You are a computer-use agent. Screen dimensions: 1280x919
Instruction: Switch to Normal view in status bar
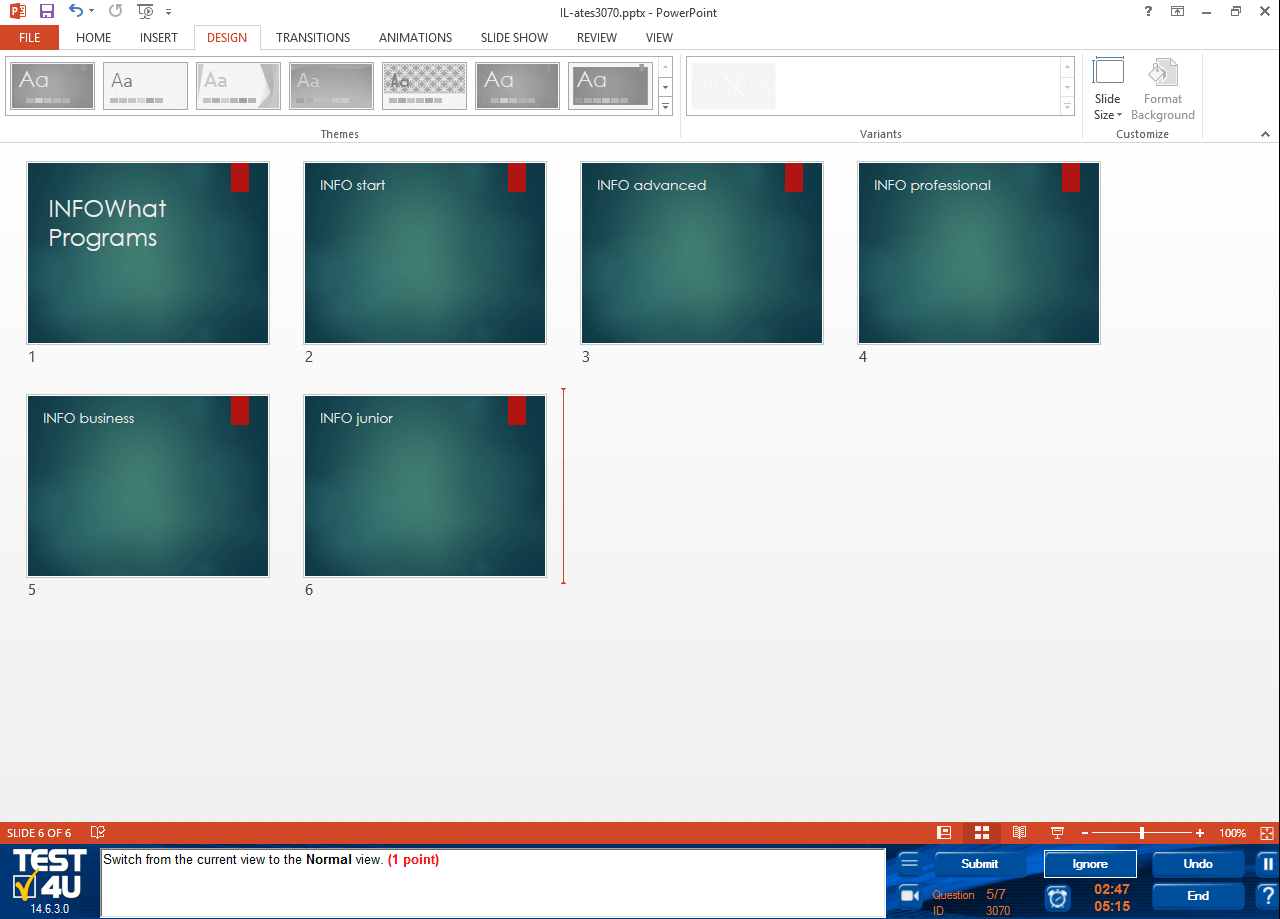944,833
